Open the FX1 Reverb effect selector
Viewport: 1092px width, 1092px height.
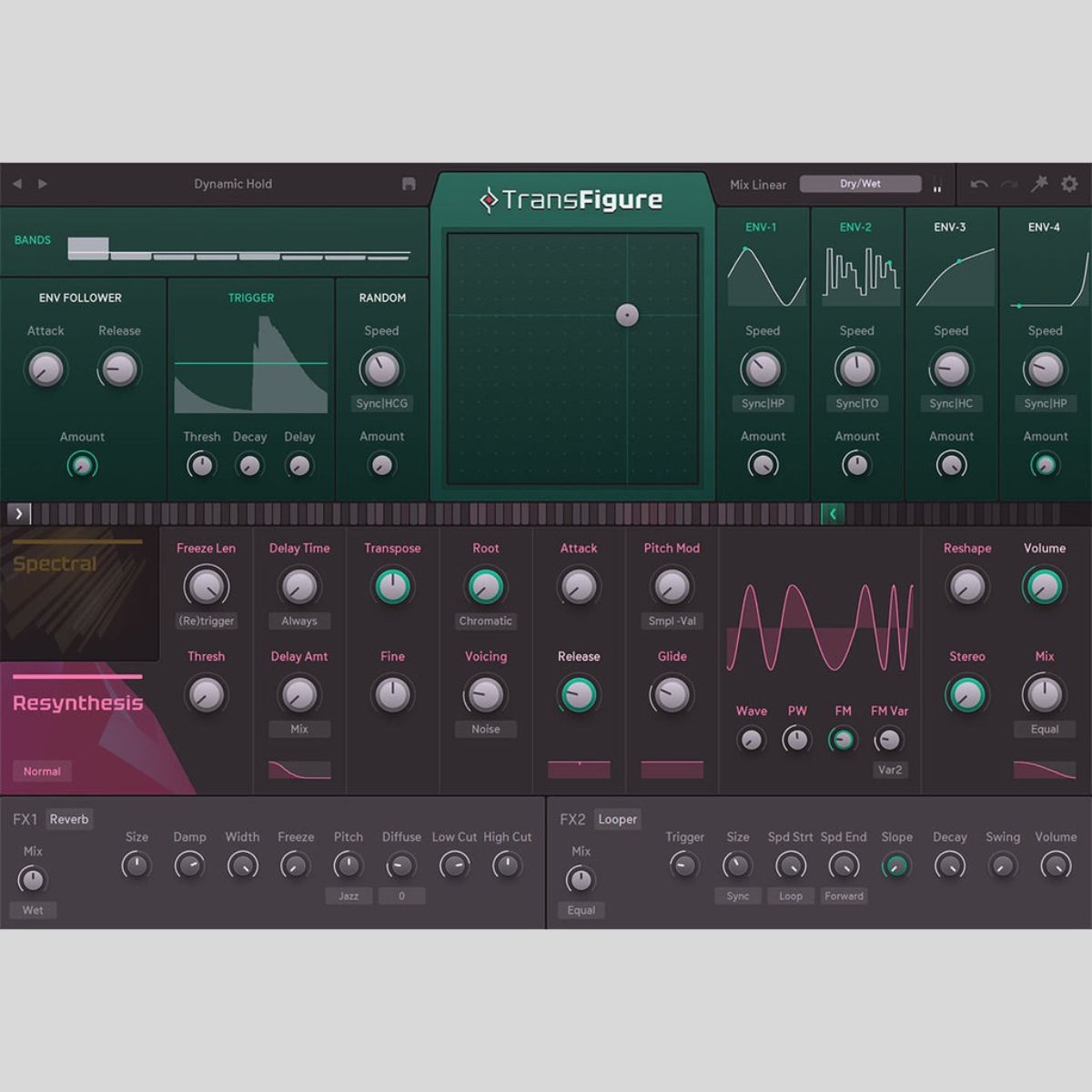[69, 819]
